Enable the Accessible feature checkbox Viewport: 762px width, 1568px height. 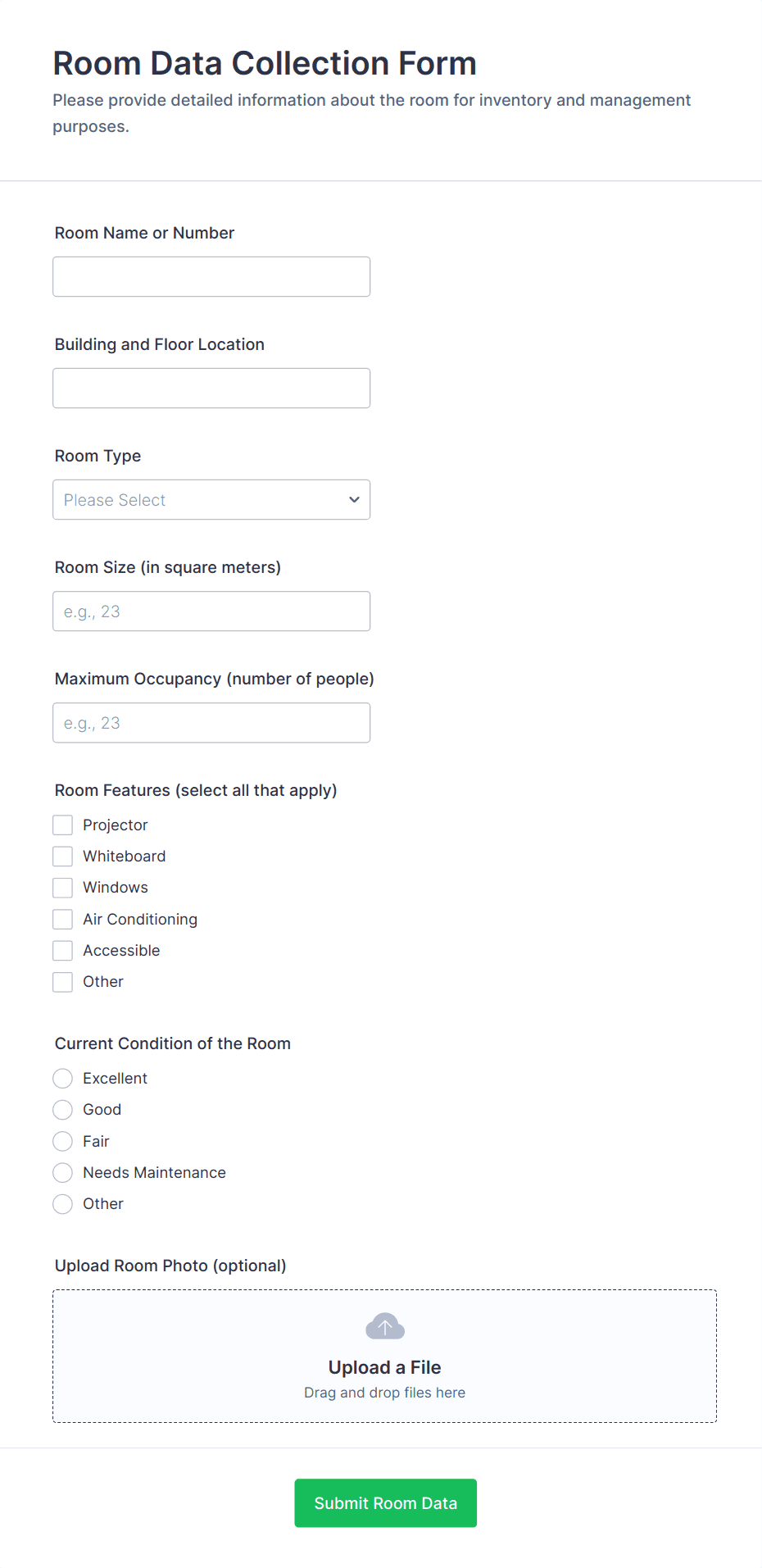pyautogui.click(x=62, y=950)
